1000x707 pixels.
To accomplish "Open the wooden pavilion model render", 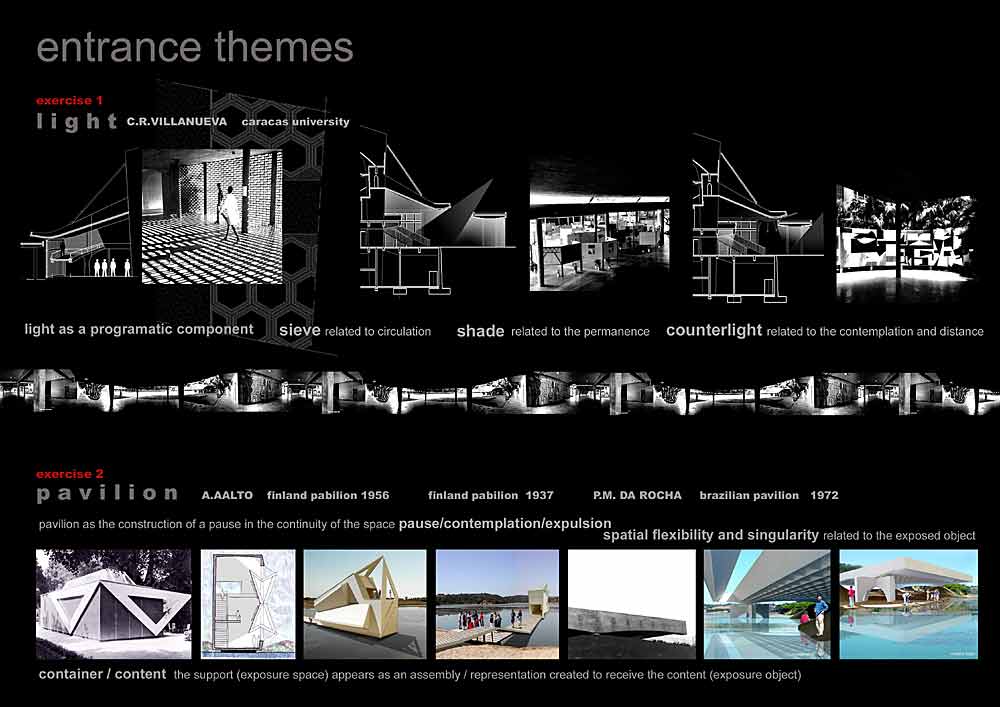I will (x=364, y=604).
